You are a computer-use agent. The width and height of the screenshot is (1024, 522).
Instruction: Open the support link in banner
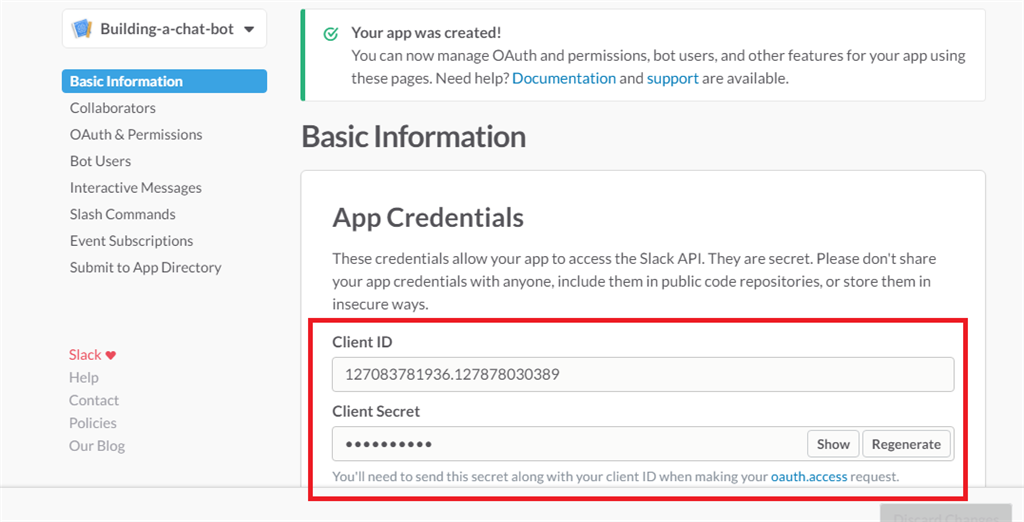coord(672,78)
